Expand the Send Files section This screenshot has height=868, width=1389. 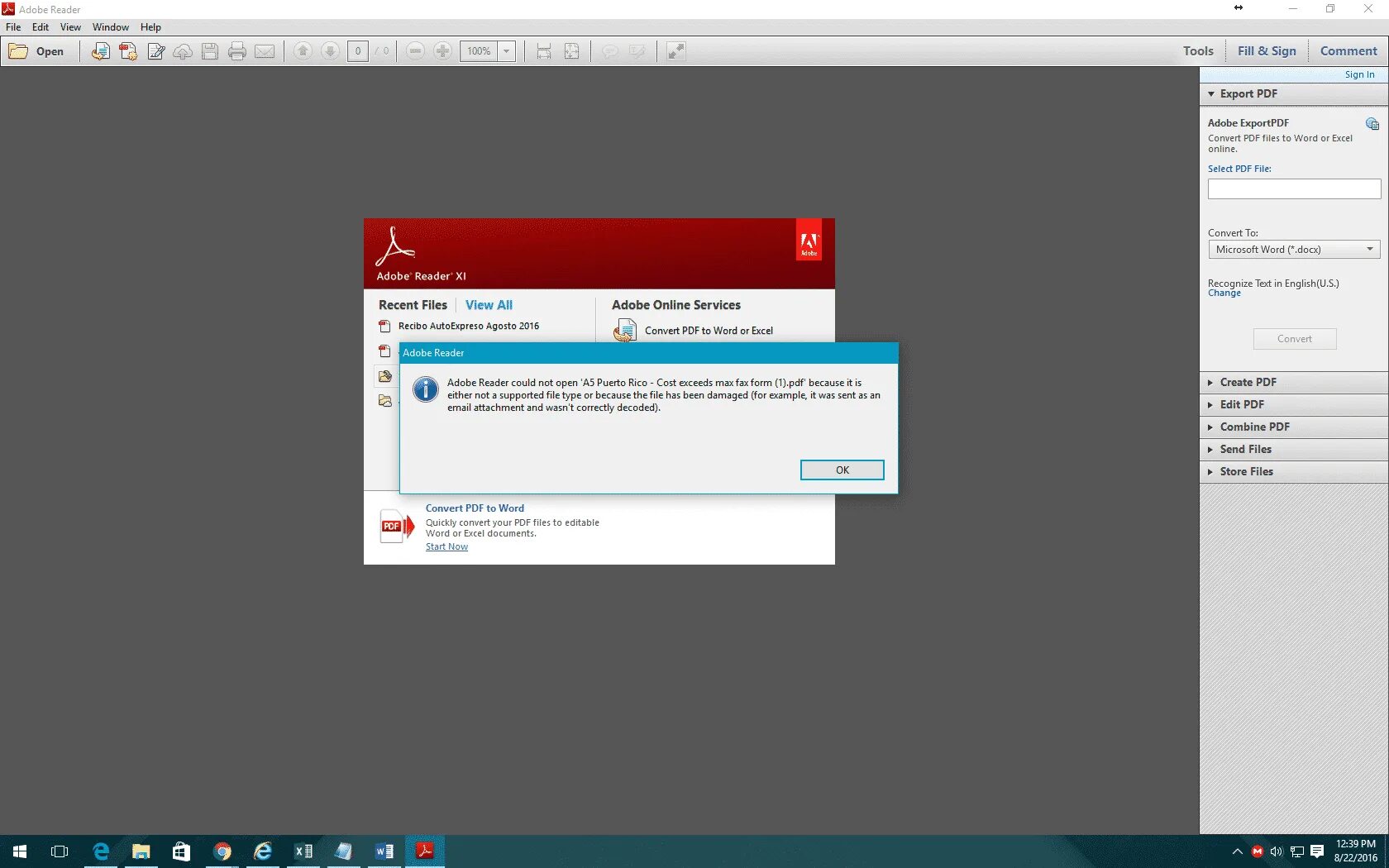tap(1294, 450)
